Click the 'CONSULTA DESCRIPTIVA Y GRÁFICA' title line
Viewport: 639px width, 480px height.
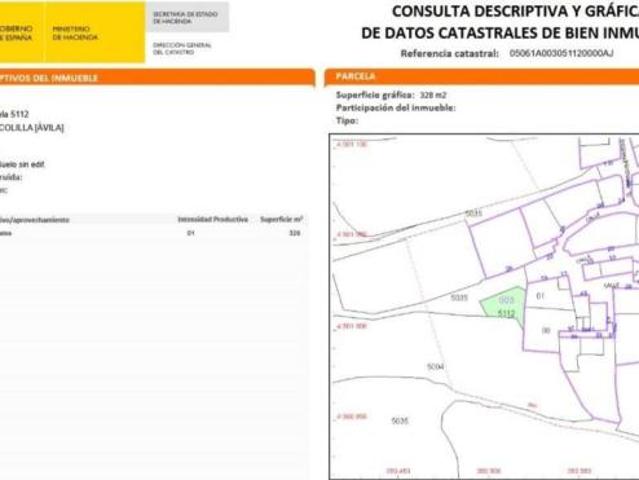coord(515,11)
